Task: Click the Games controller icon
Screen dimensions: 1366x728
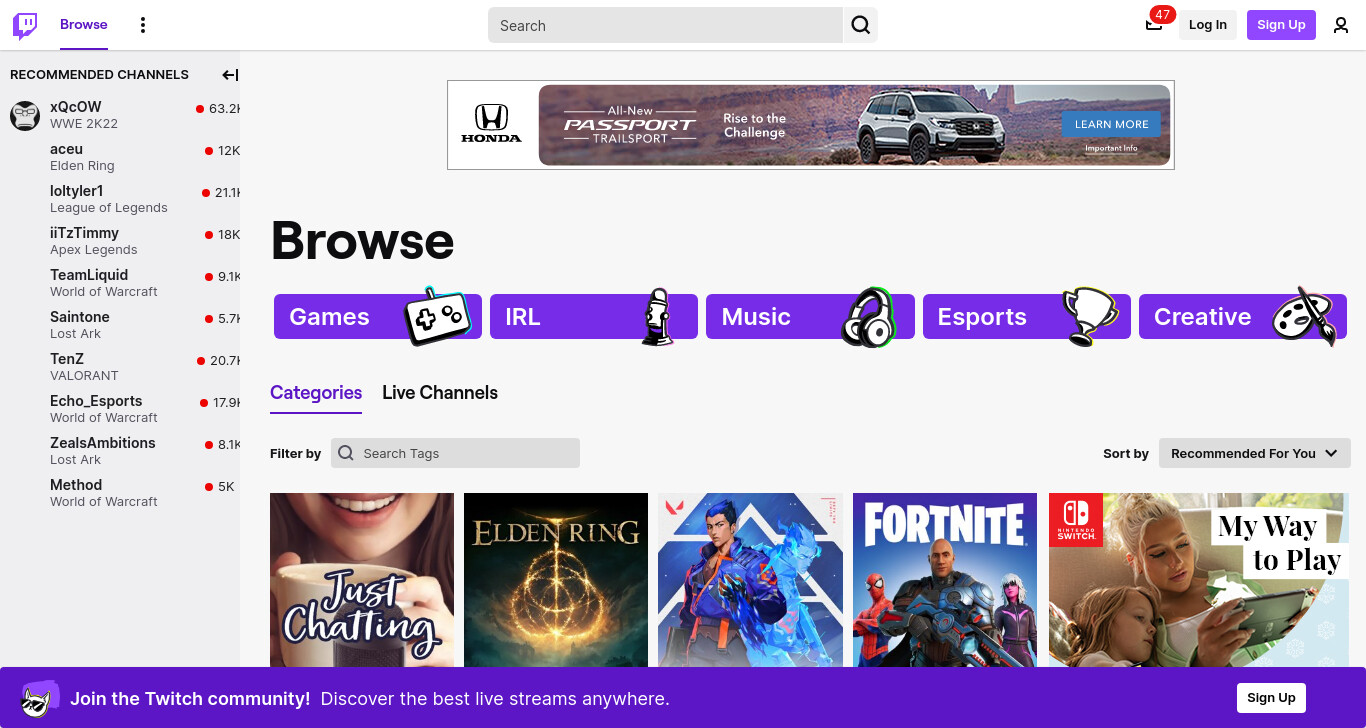Action: point(436,316)
